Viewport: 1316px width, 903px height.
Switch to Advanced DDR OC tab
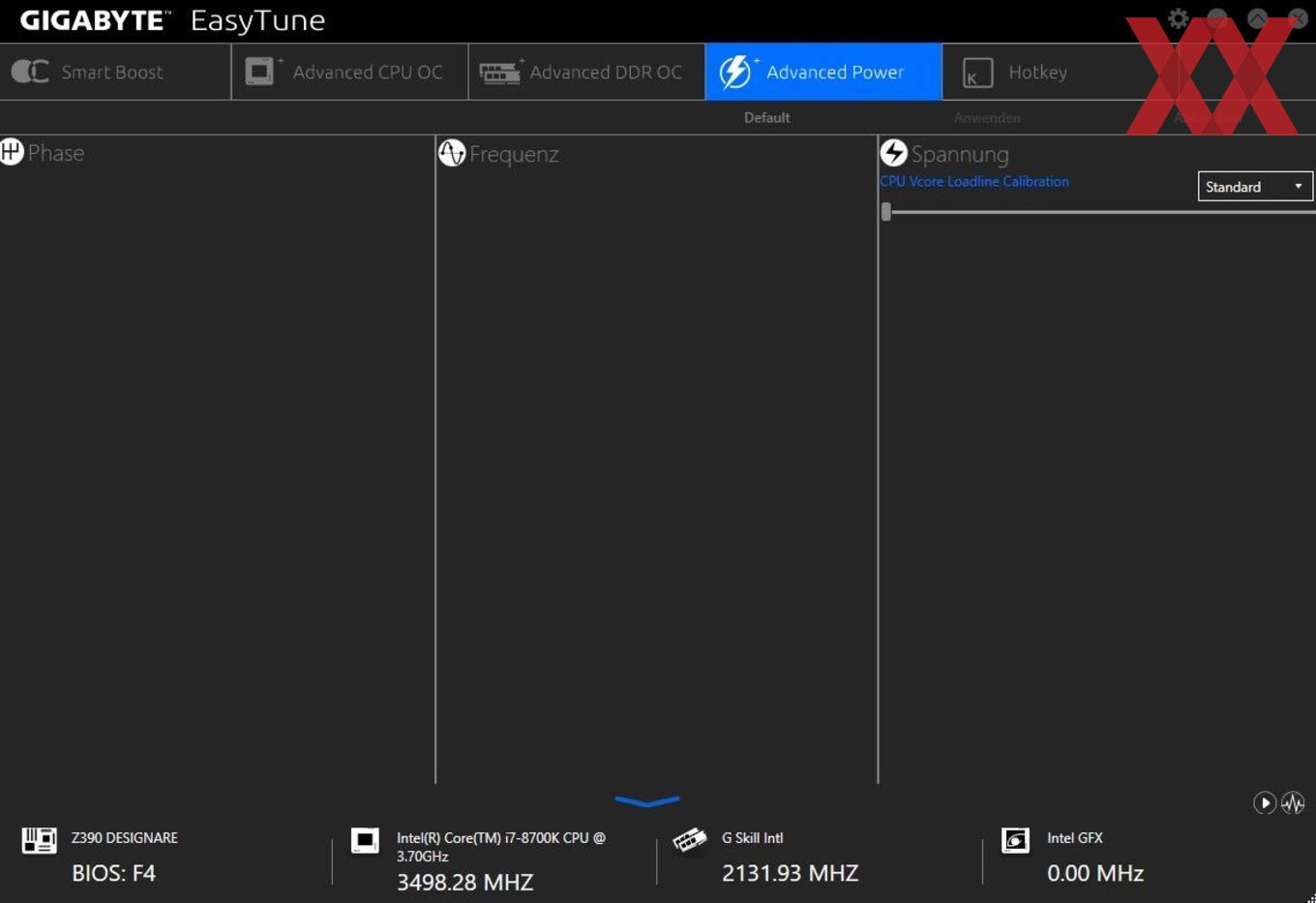(586, 72)
